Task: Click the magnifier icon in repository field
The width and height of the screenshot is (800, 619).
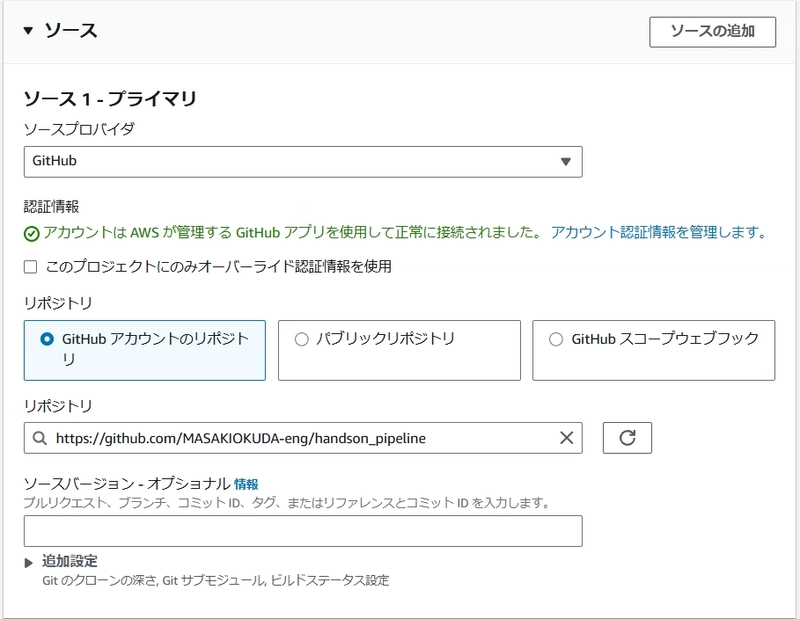Action: (39, 438)
